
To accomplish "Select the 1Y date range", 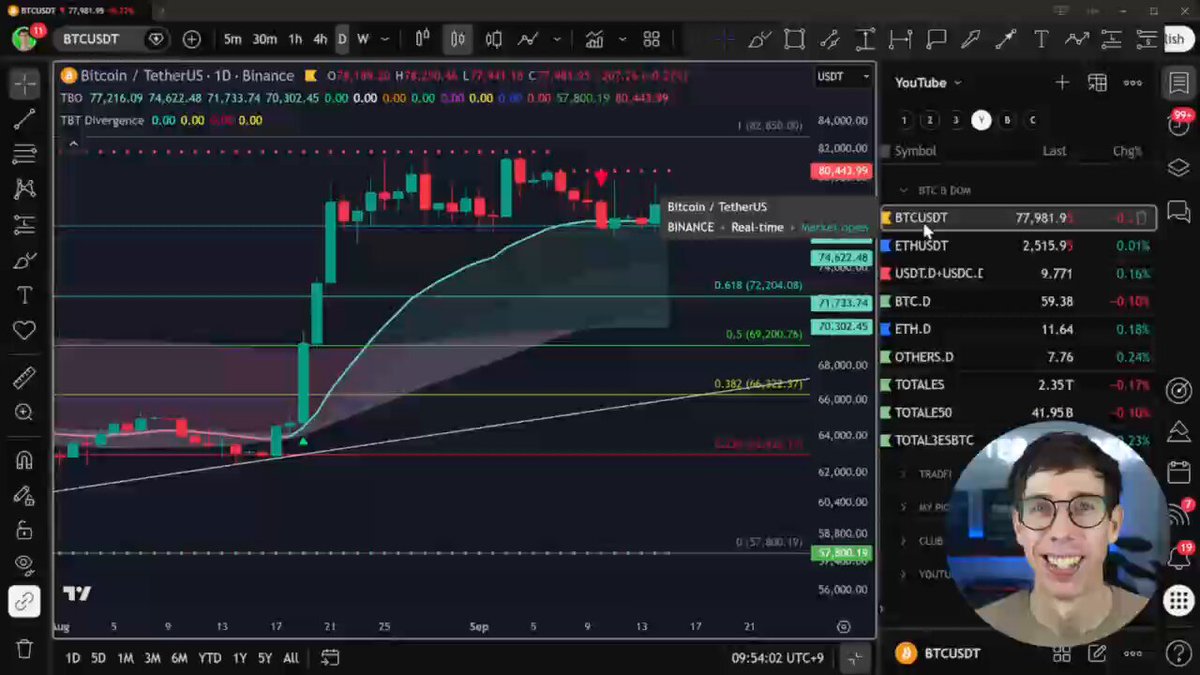I will [240, 658].
